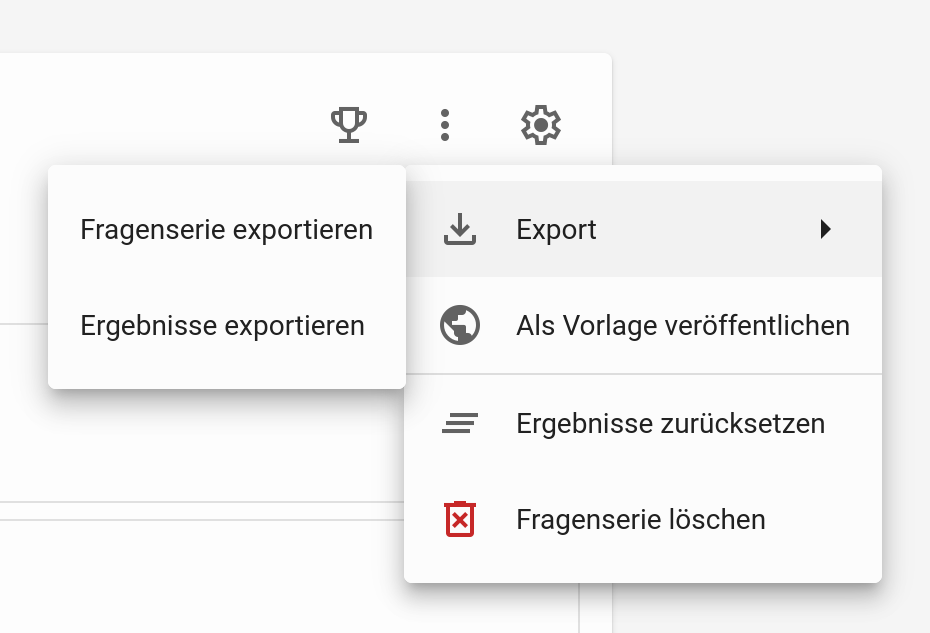This screenshot has height=633, width=930.
Task: Click the download icon next to Export
Action: pyautogui.click(x=459, y=229)
